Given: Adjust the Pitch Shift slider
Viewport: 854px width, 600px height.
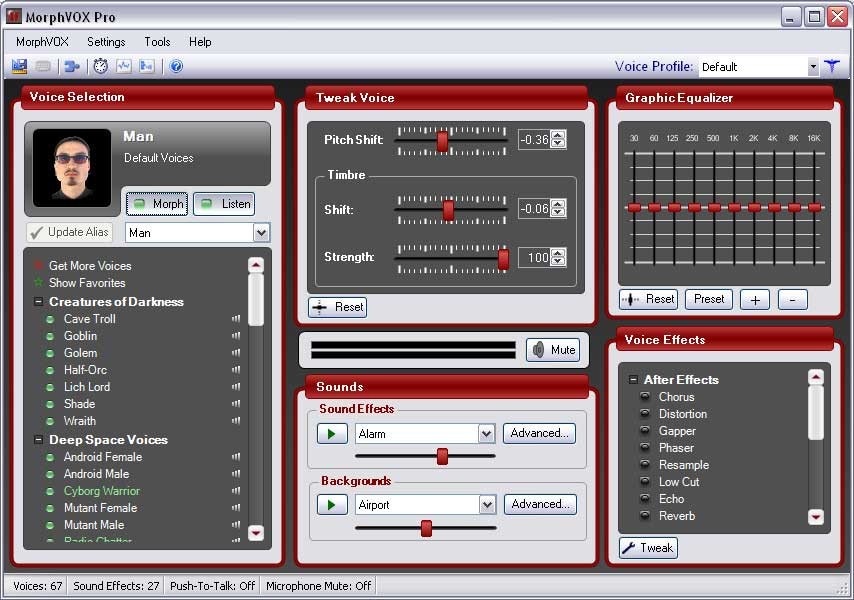Looking at the screenshot, I should tap(440, 140).
